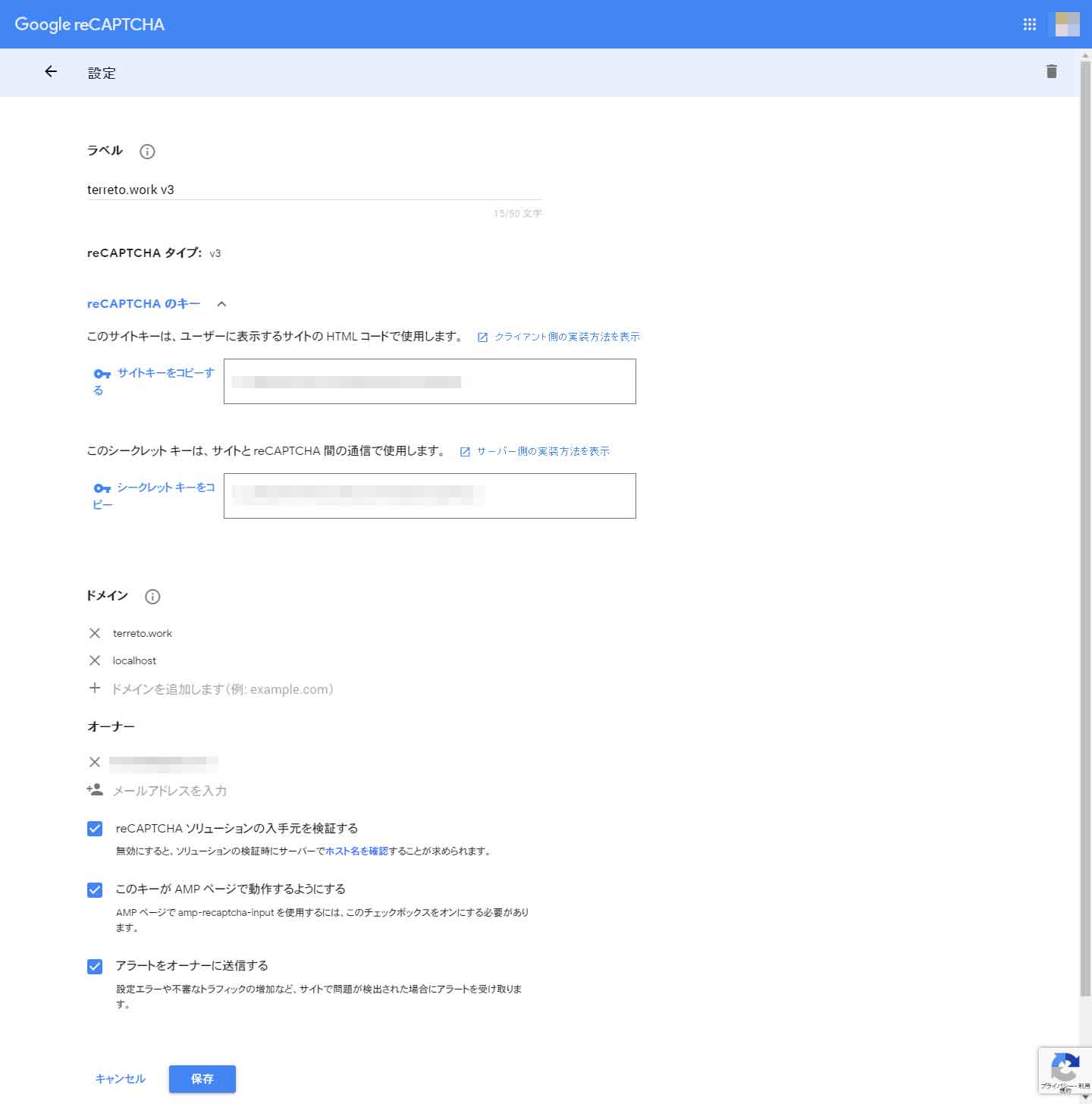Click the plus icon to add domain

click(x=95, y=688)
